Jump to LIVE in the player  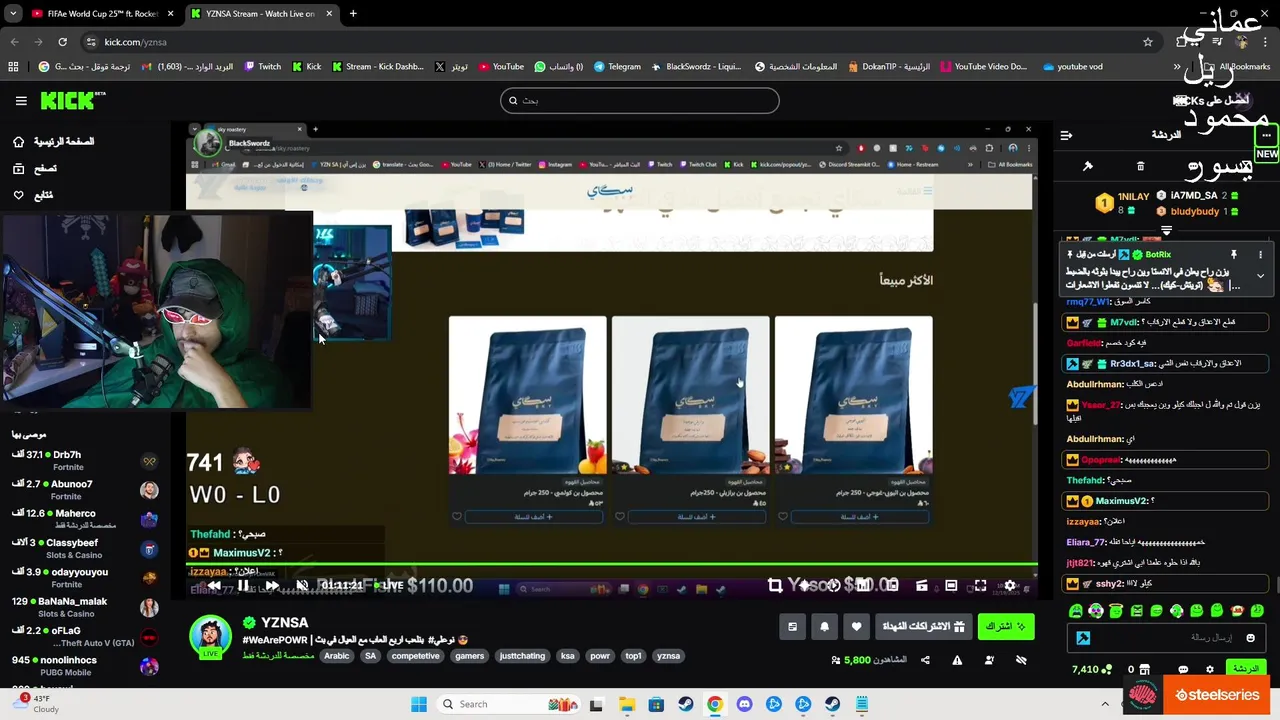coord(390,586)
